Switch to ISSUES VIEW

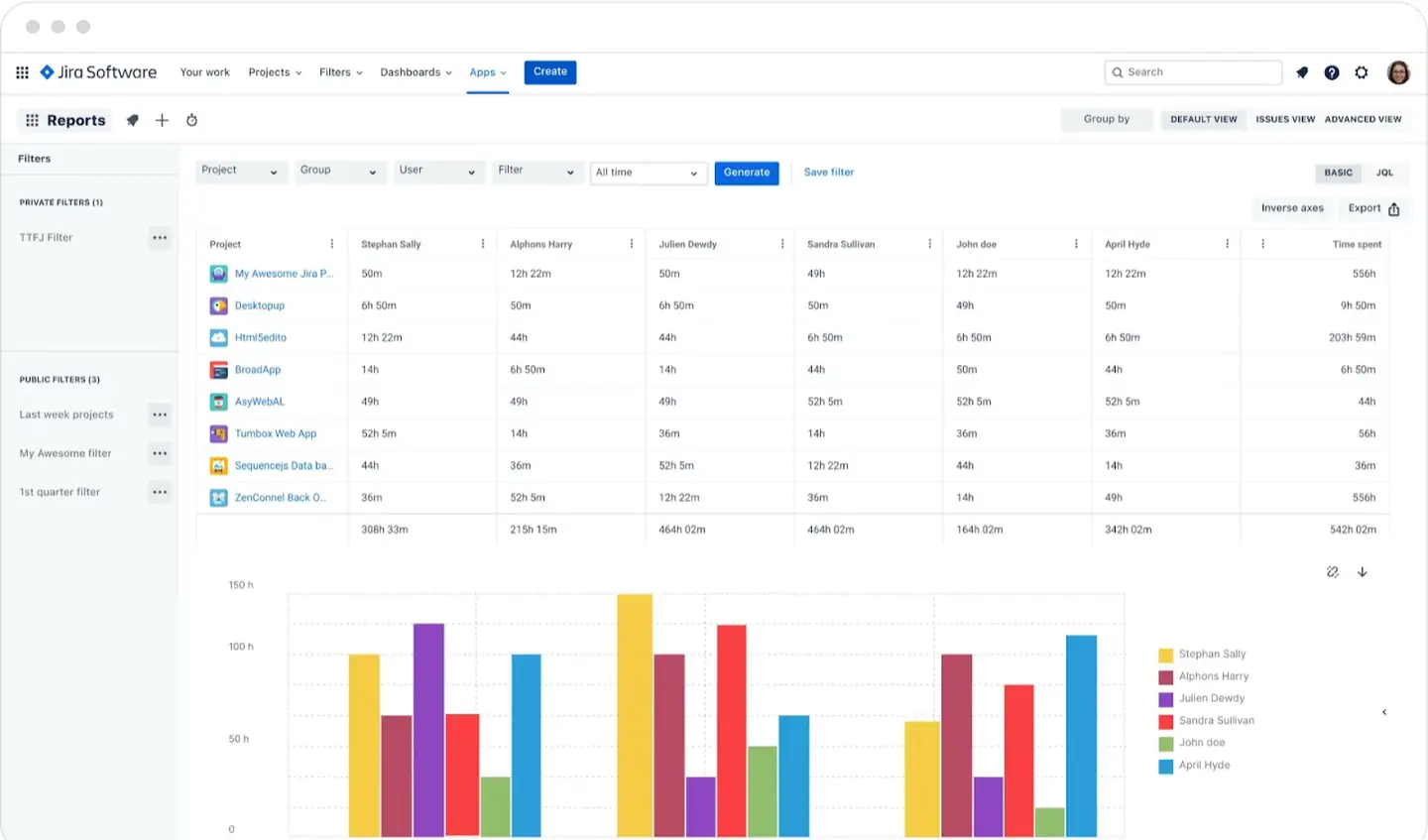pos(1285,119)
